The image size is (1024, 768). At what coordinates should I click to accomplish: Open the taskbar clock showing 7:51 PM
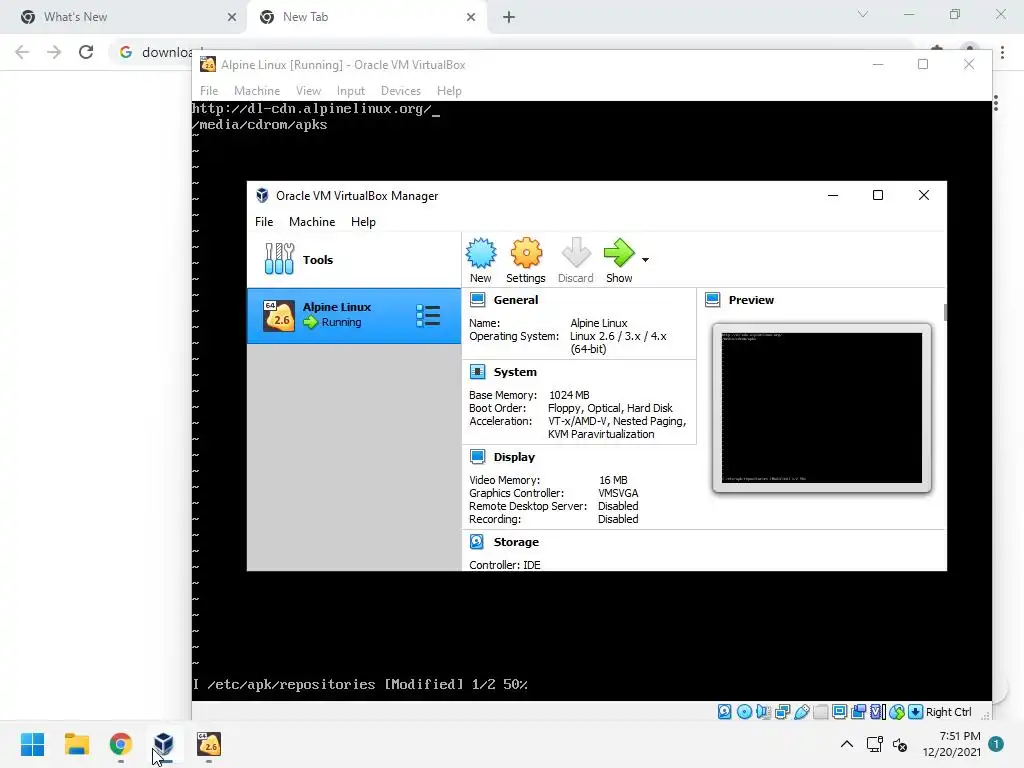tap(952, 744)
